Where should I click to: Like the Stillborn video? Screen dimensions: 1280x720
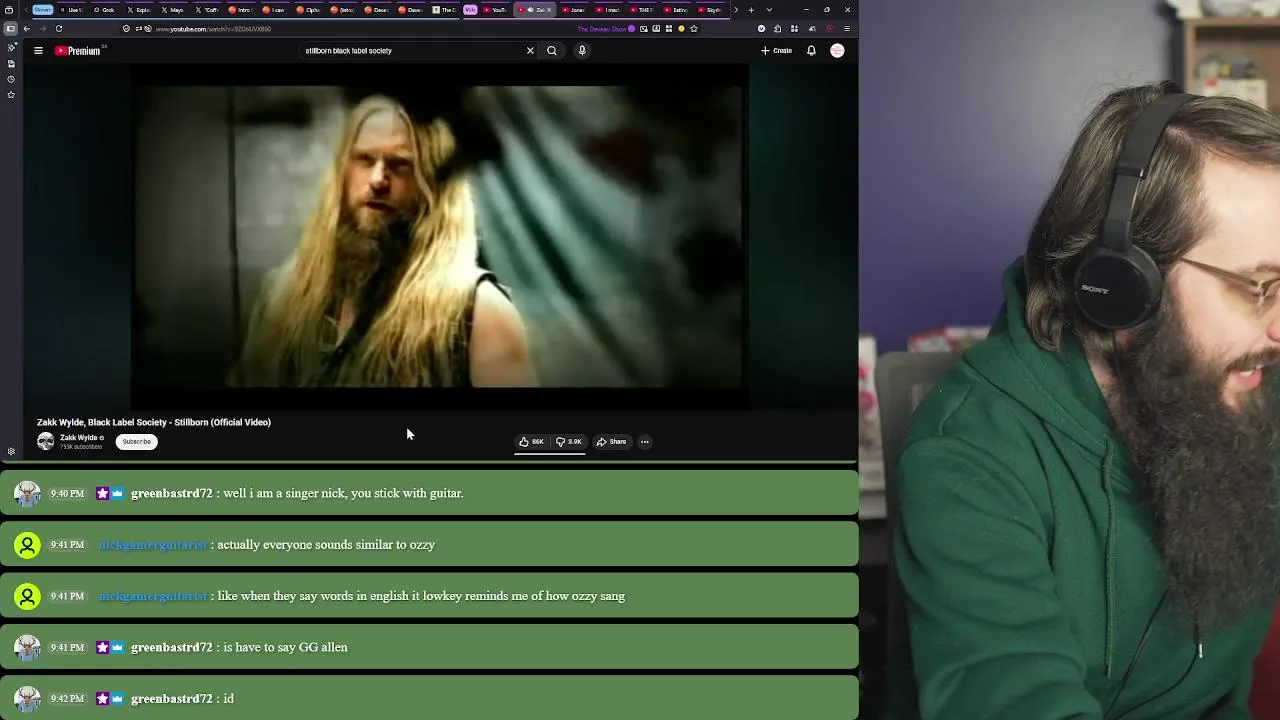pos(531,442)
